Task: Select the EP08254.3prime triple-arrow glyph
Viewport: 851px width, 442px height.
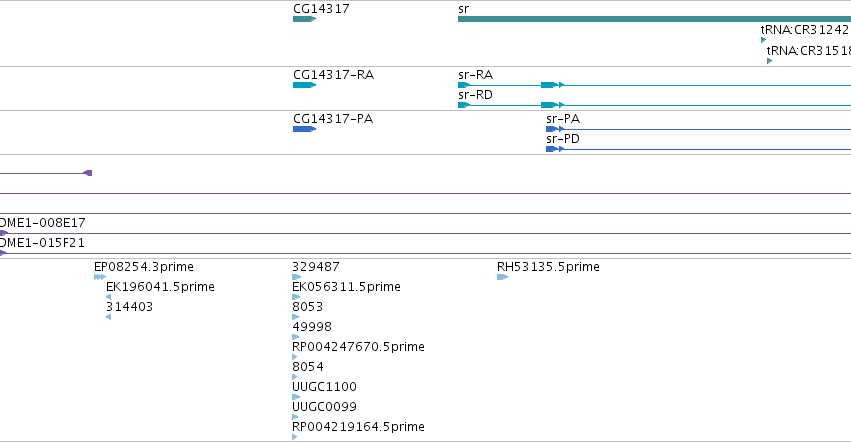Action: (100, 277)
